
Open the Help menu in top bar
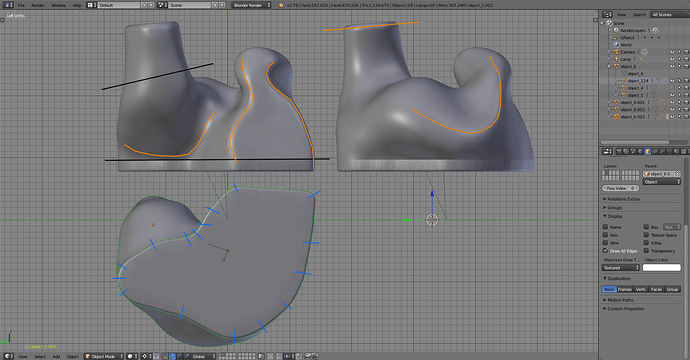click(x=77, y=5)
